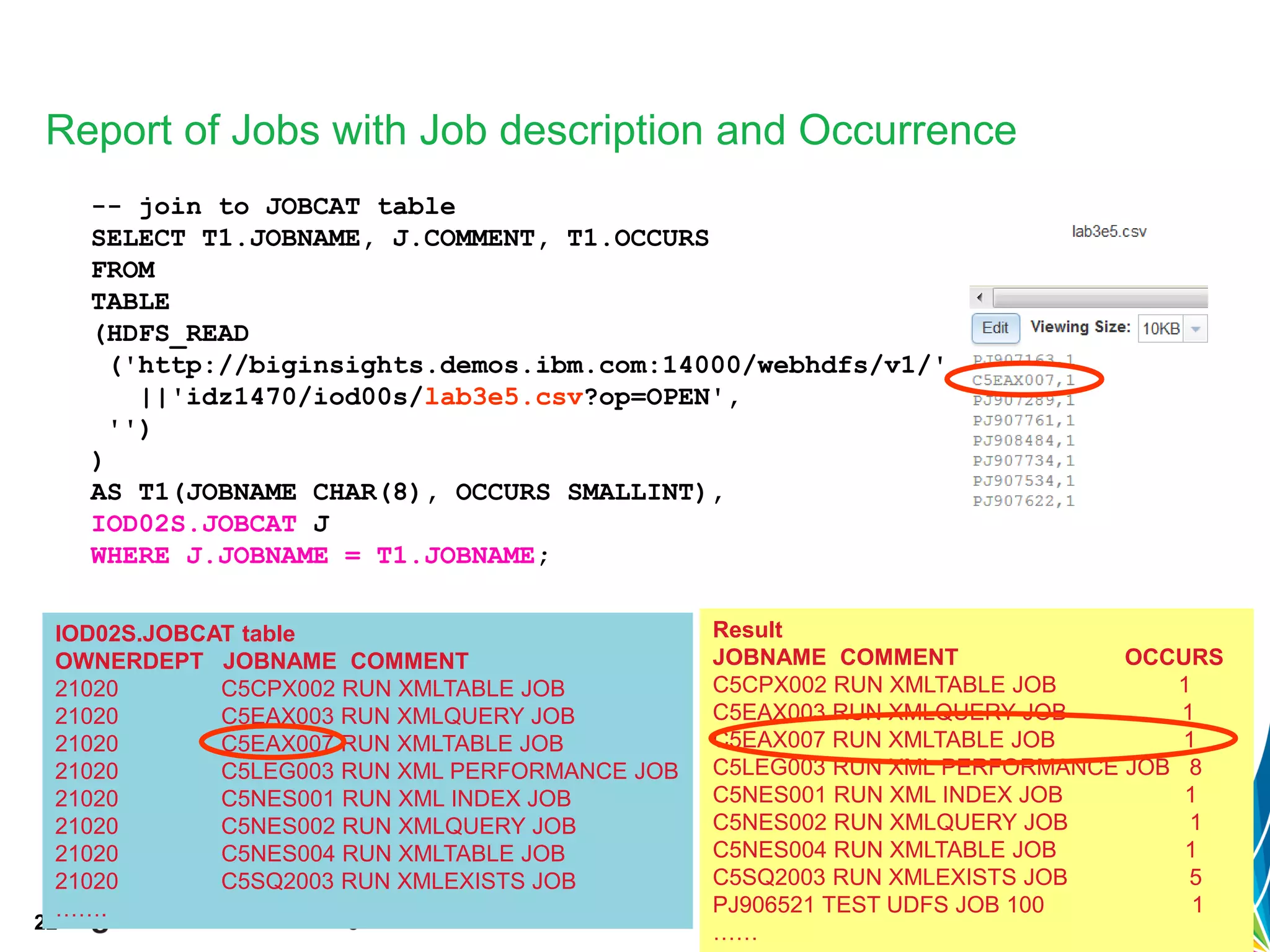Click the webhdfs URL string line
Screen dimensions: 1270x952
[528, 365]
